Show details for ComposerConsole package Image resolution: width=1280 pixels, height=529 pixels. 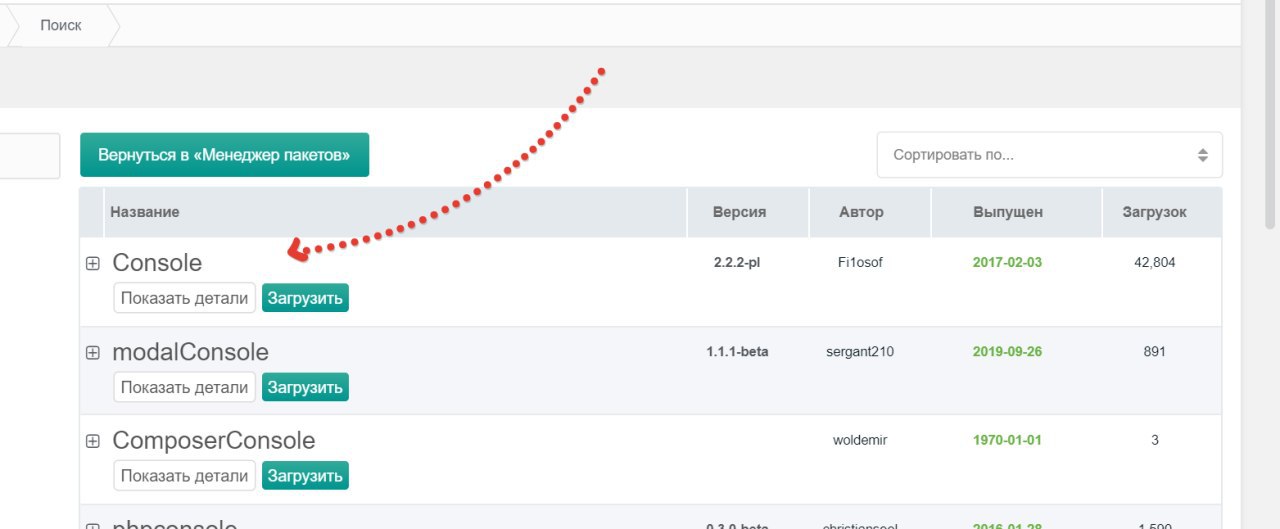pos(184,476)
